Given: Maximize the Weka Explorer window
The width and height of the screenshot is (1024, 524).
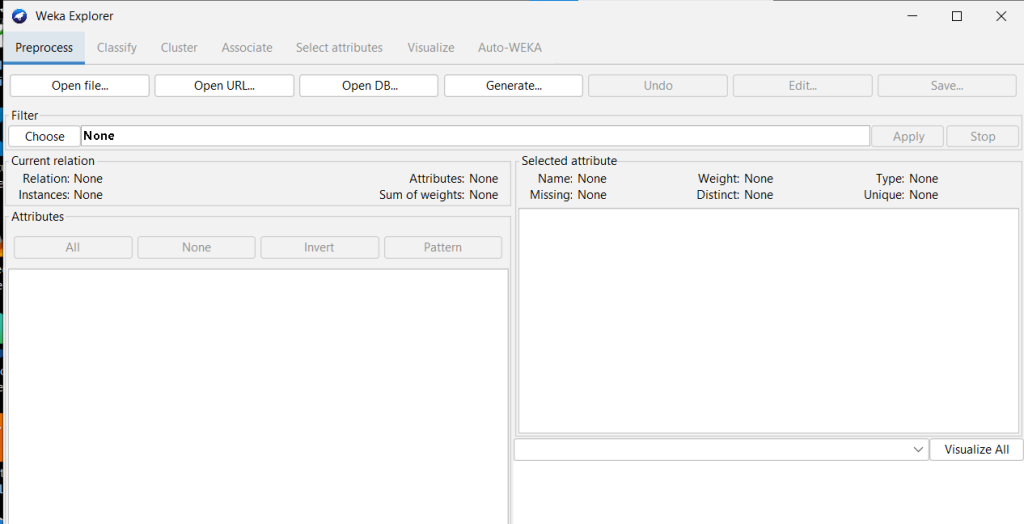Looking at the screenshot, I should (x=957, y=16).
